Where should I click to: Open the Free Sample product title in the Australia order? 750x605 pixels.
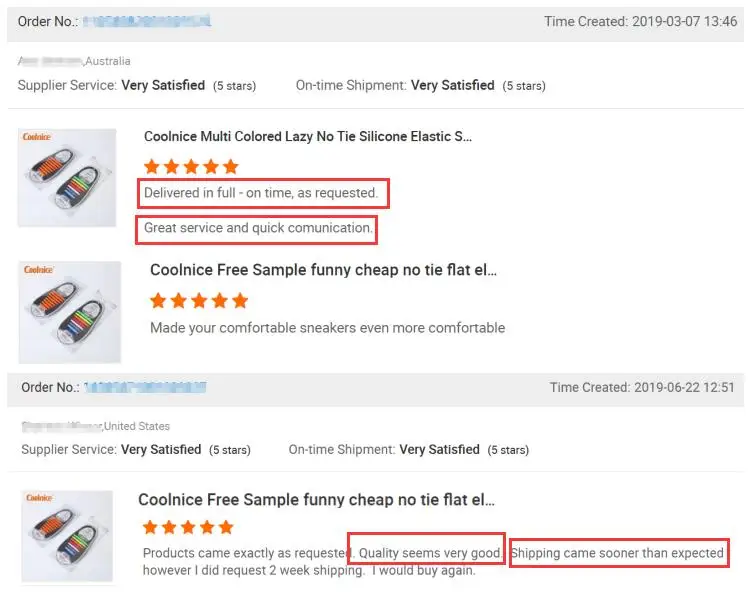tap(323, 270)
